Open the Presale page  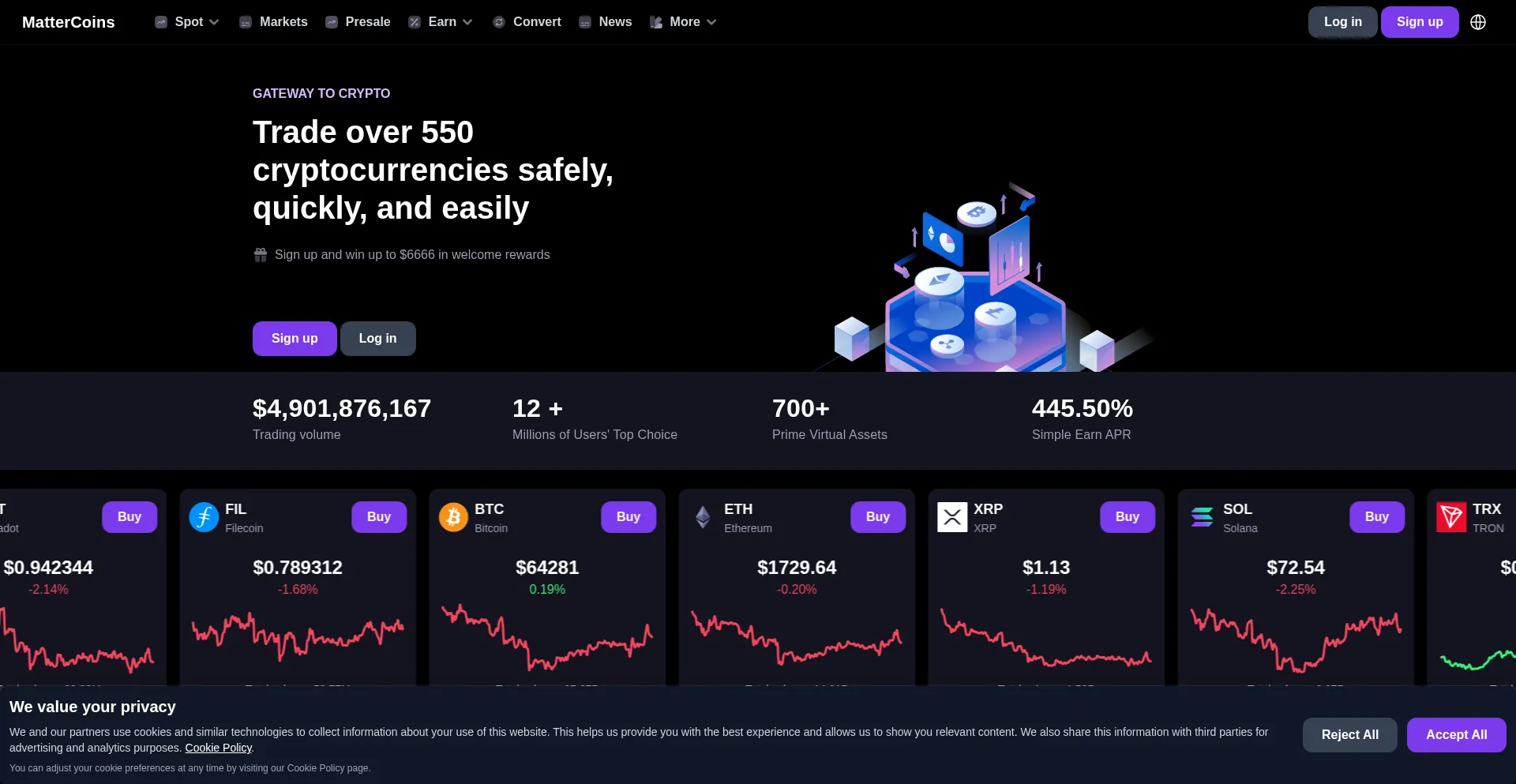click(x=368, y=22)
